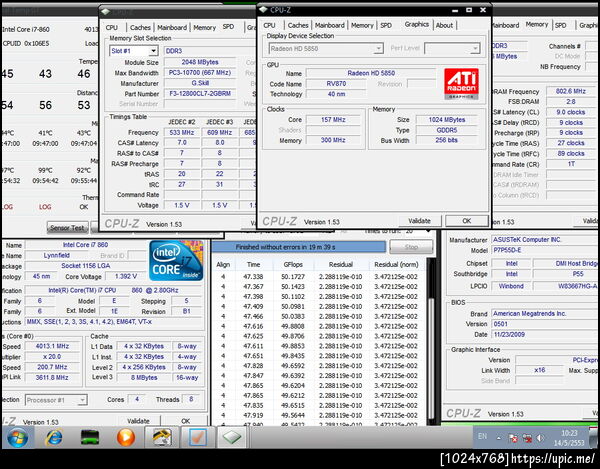This screenshot has height=469, width=600.
Task: Click the ATI Radeon Graphics logo
Action: pyautogui.click(x=461, y=84)
